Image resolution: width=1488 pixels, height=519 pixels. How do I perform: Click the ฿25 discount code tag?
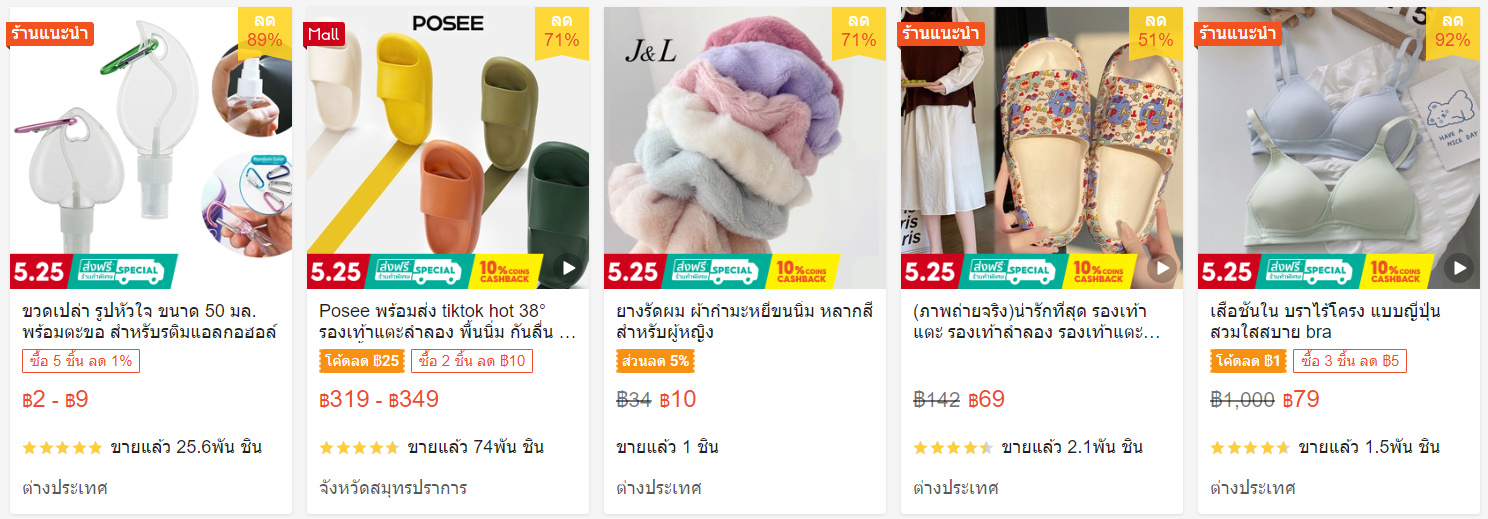pos(362,361)
